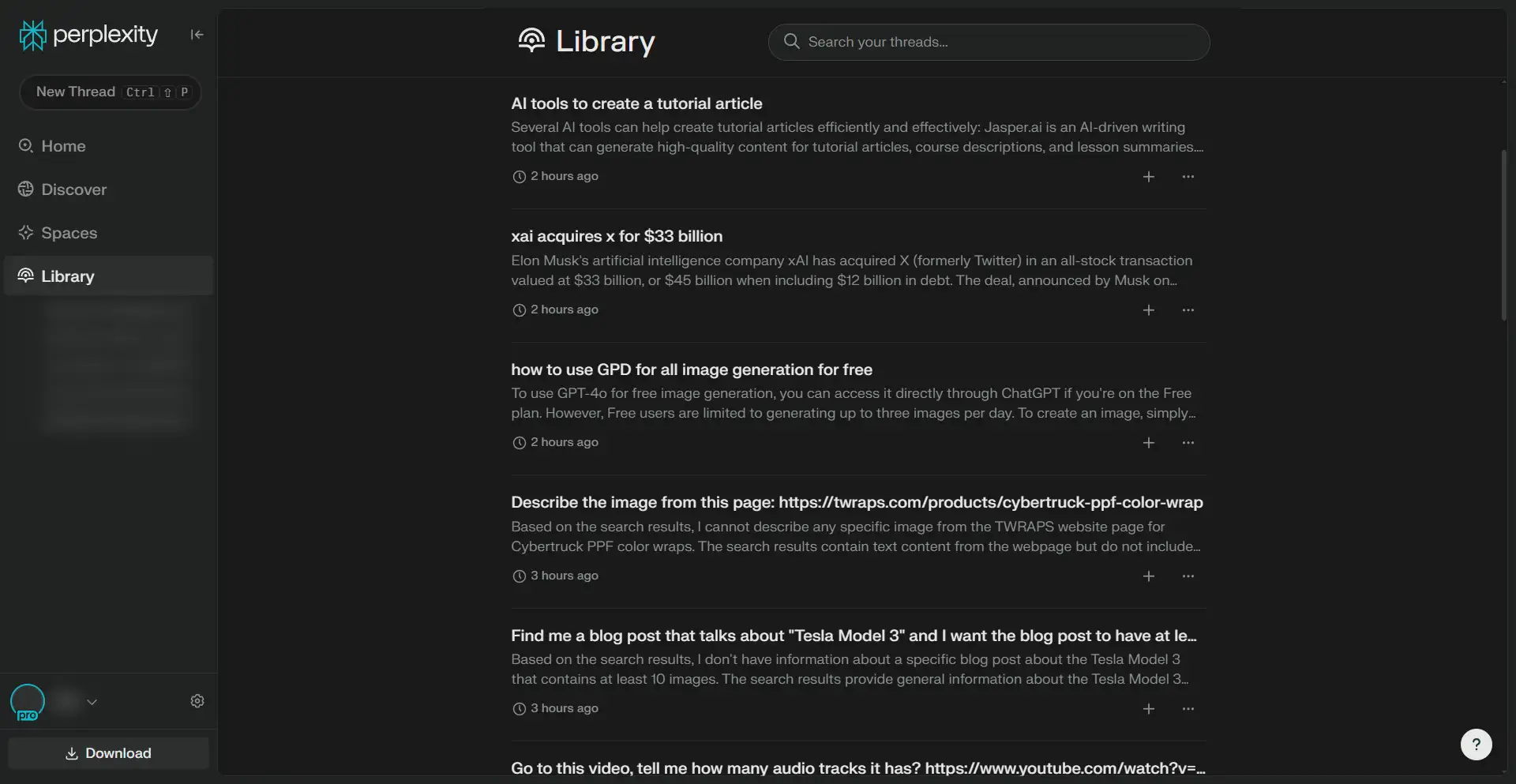Open the xai acquires x thread
Image resolution: width=1516 pixels, height=784 pixels.
(x=617, y=236)
